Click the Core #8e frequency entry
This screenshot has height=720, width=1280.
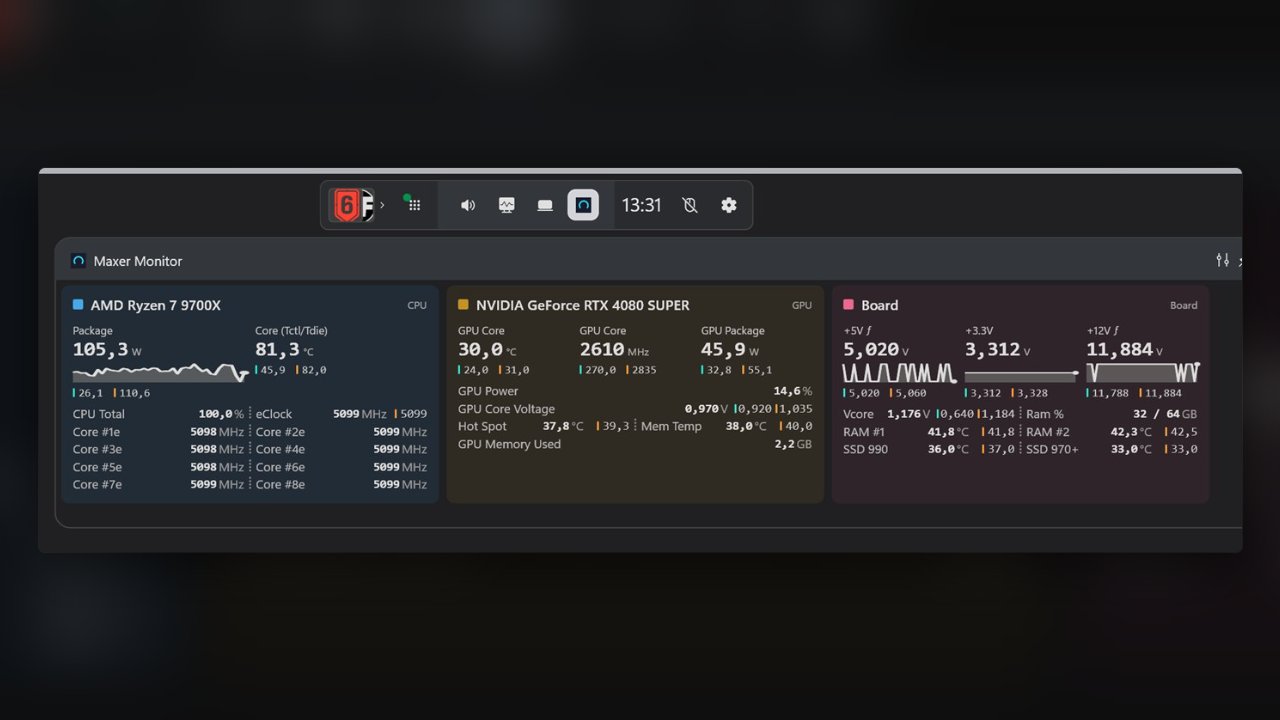(341, 484)
